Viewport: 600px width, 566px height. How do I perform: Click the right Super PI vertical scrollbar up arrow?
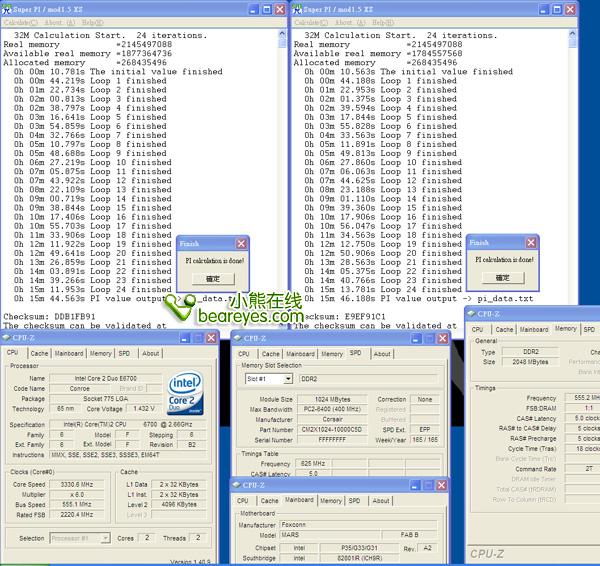[x=572, y=33]
